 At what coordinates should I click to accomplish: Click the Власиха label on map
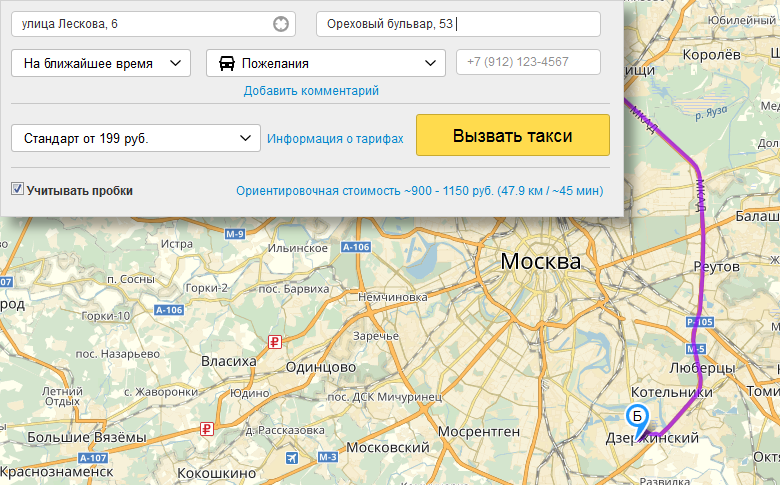[x=229, y=361]
